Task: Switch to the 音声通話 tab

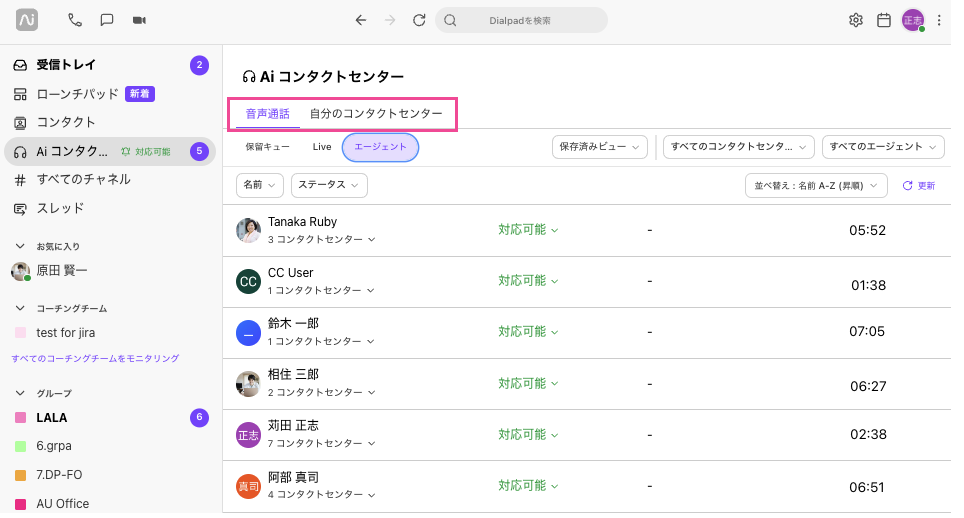Action: coord(267,114)
